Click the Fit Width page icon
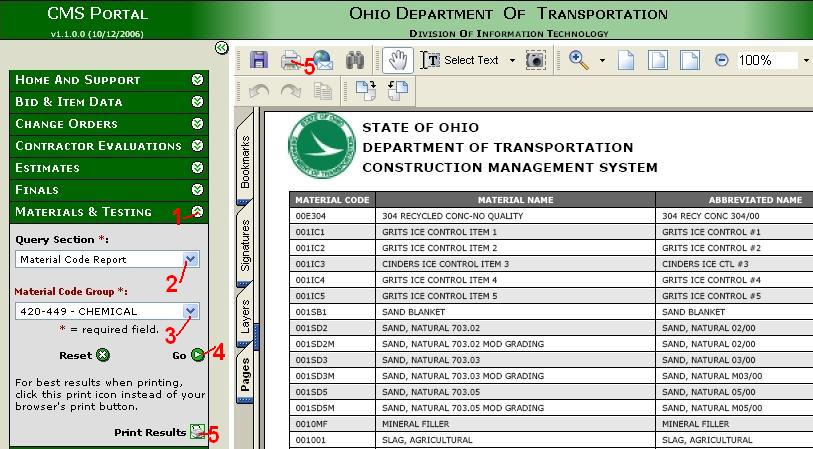The height and width of the screenshot is (449, 813). pyautogui.click(x=690, y=60)
